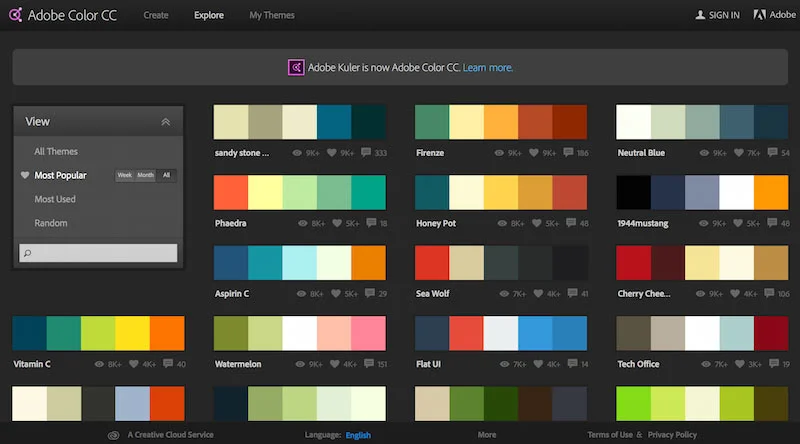This screenshot has height=444, width=800.
Task: Click the dark red swatch in Tech Office palette
Action: tap(771, 333)
